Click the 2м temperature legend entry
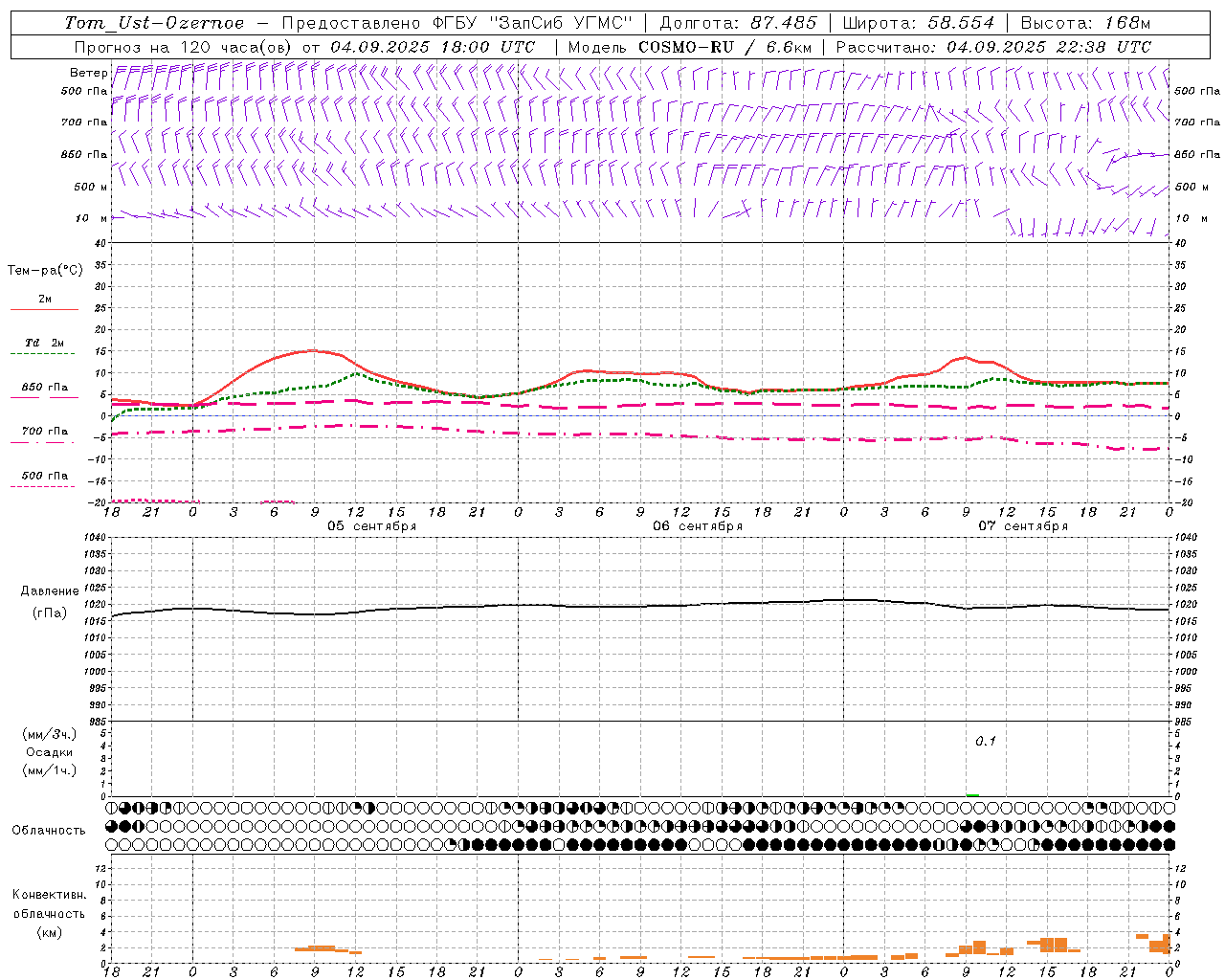Screen dimensions: 1225x980 click(44, 300)
